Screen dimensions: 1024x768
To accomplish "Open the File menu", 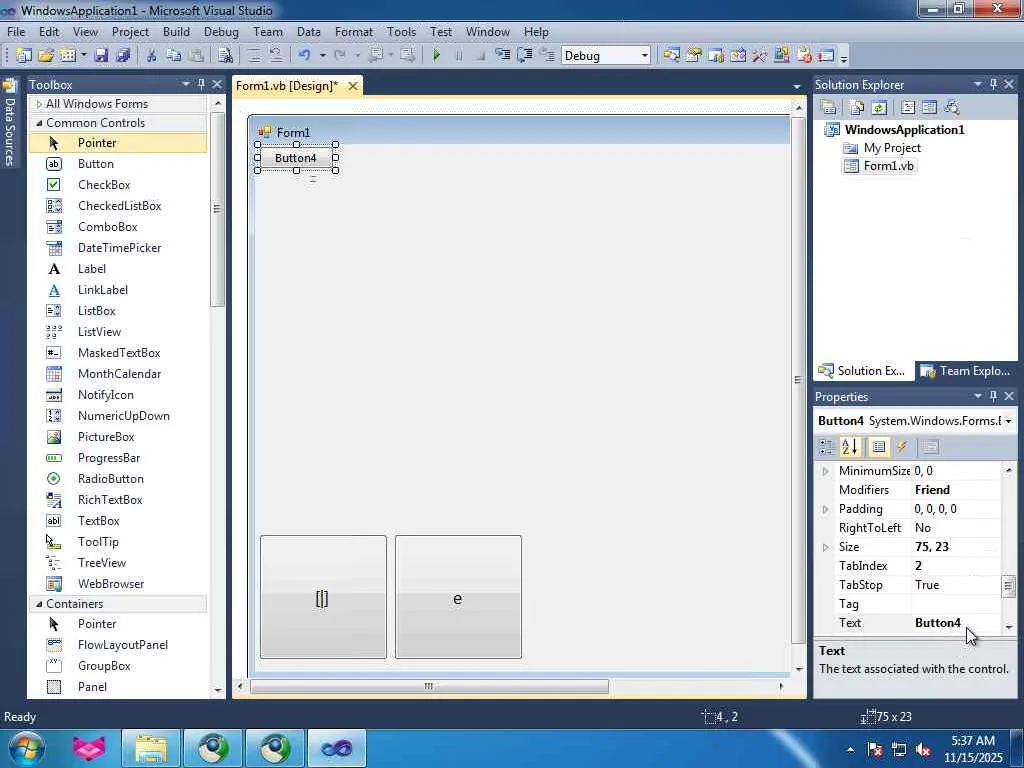I will [16, 31].
